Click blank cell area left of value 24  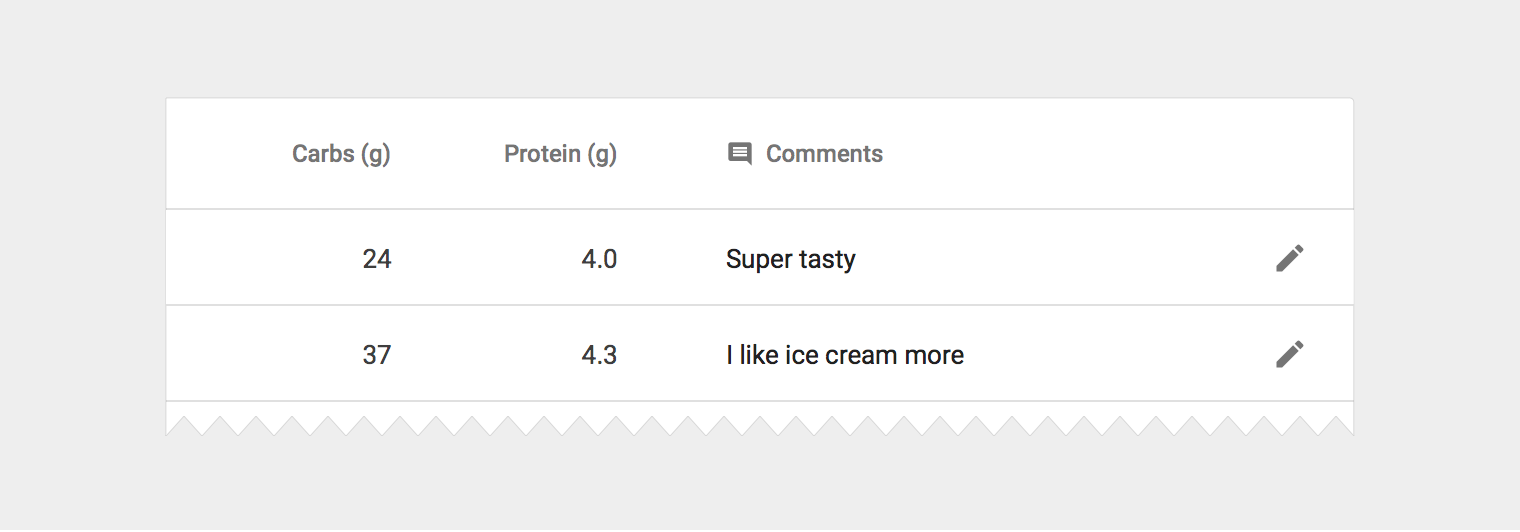tap(250, 260)
